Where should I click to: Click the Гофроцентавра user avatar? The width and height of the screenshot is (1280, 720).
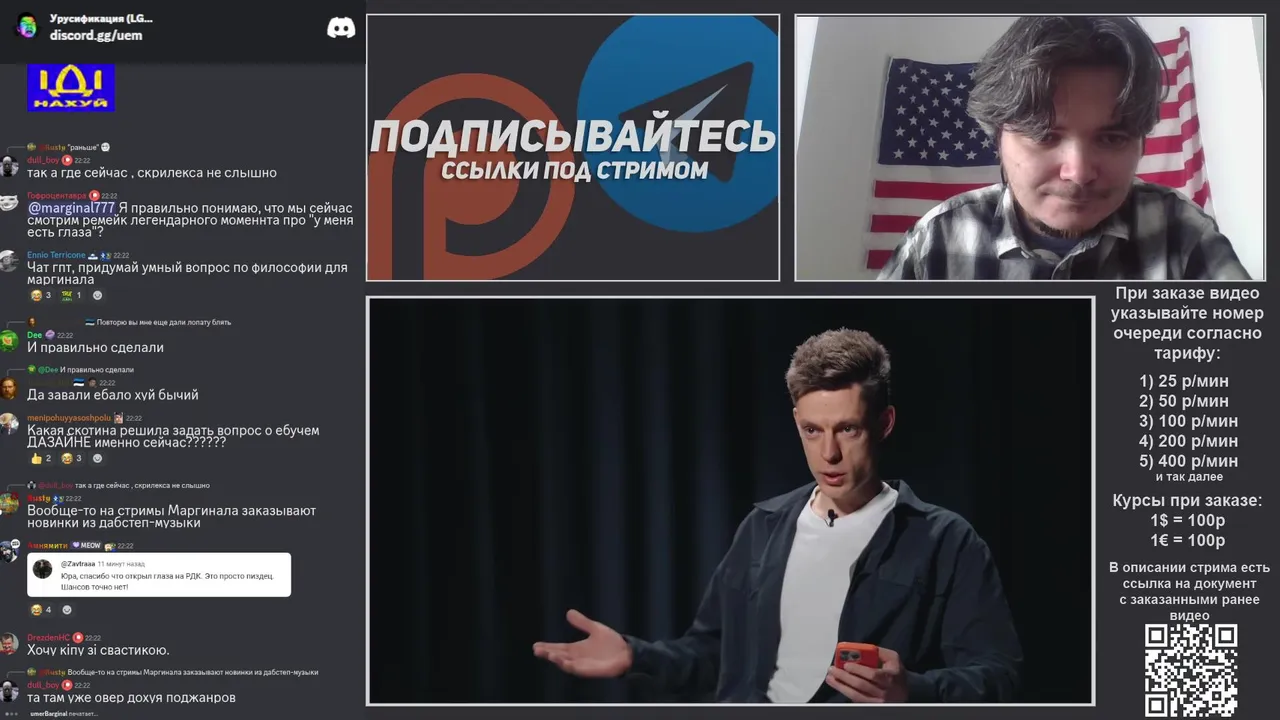[9, 203]
